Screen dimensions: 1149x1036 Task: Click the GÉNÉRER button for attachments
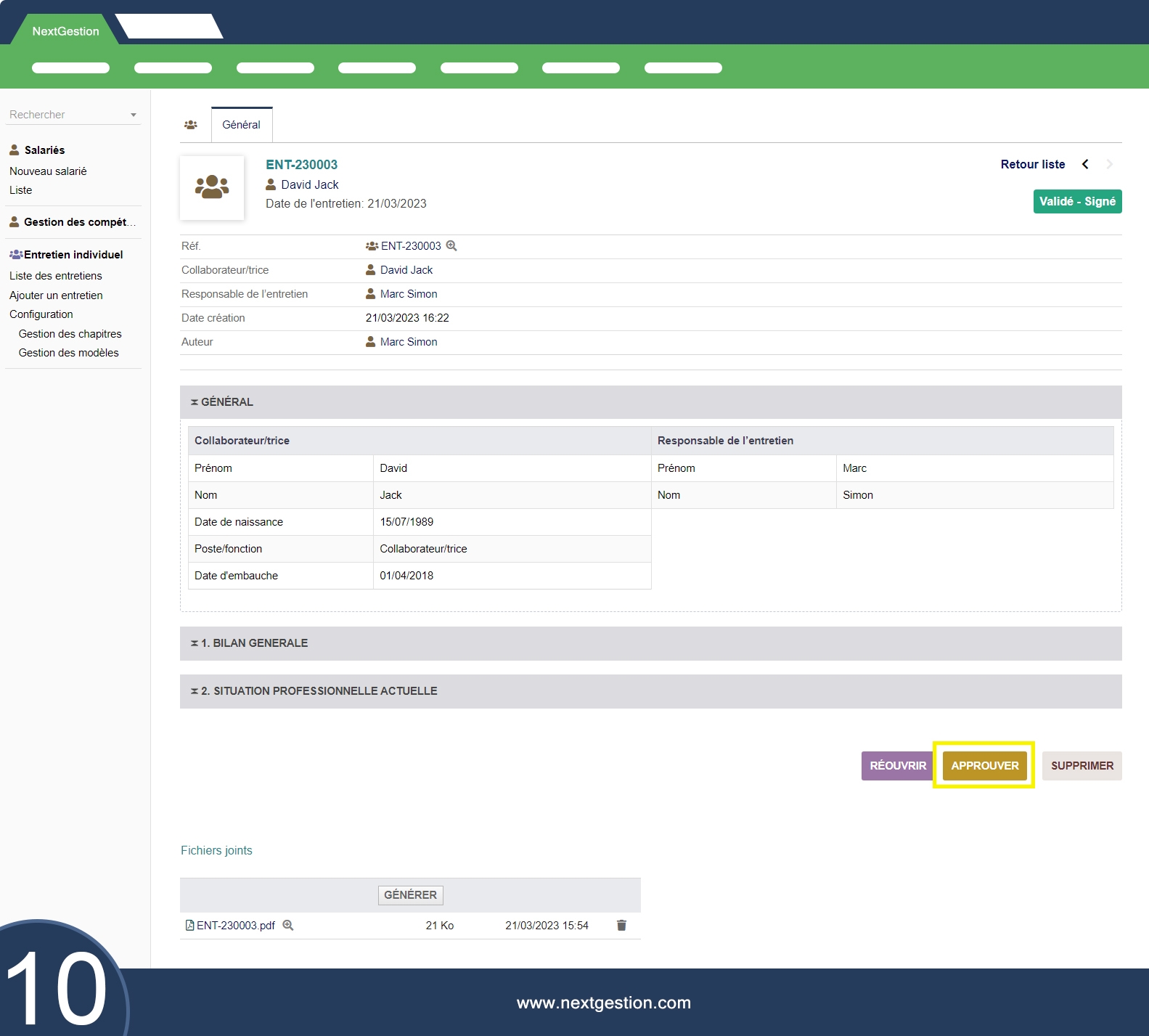point(410,895)
